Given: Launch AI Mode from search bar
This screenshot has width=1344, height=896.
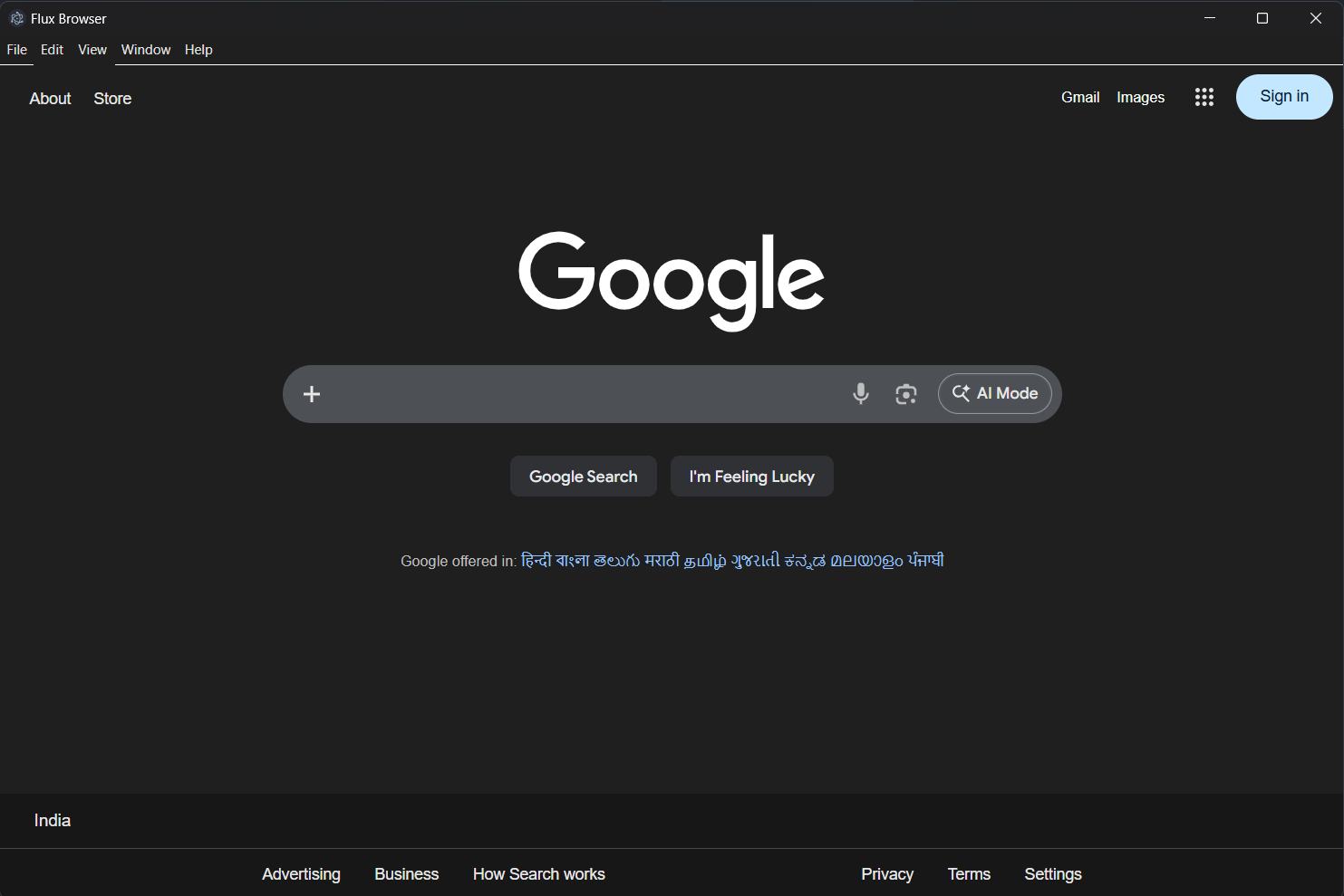Looking at the screenshot, I should point(994,393).
